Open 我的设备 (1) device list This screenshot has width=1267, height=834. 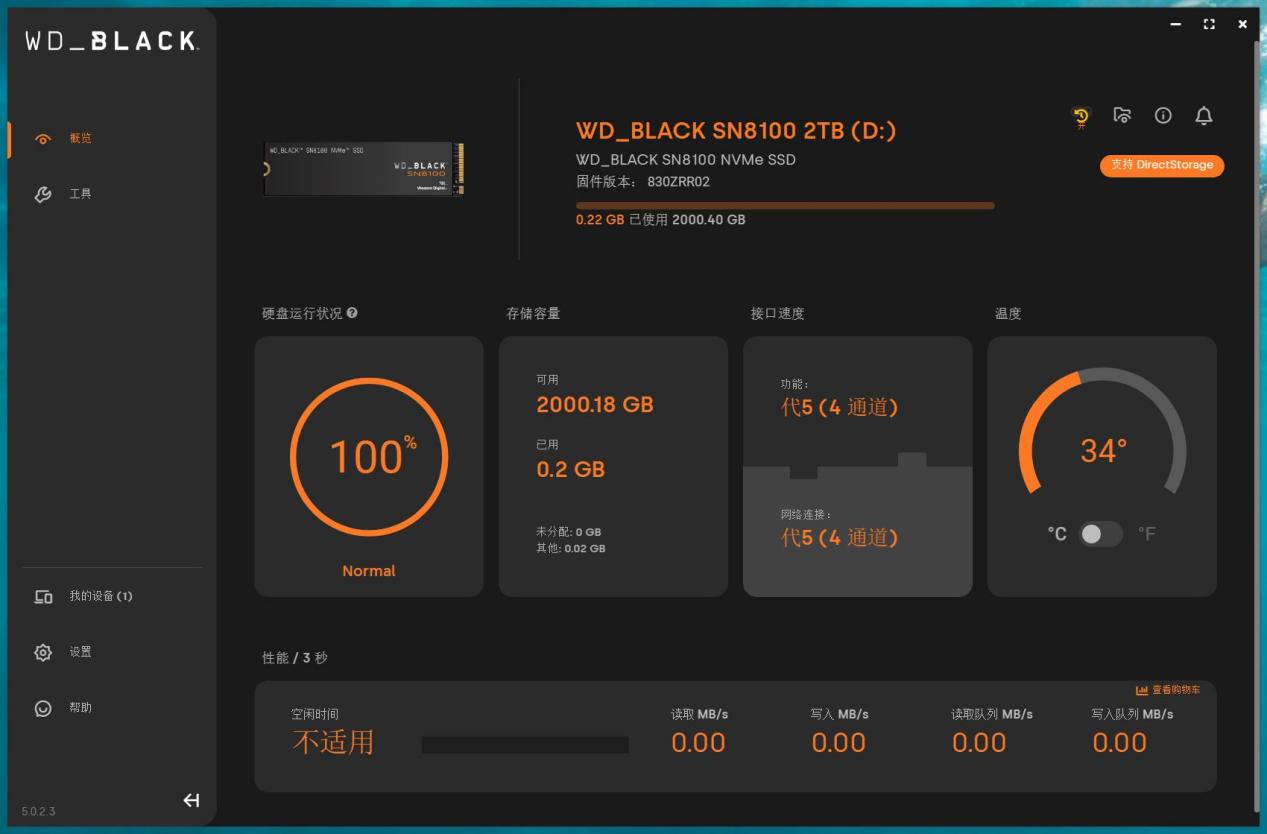pyautogui.click(x=100, y=597)
